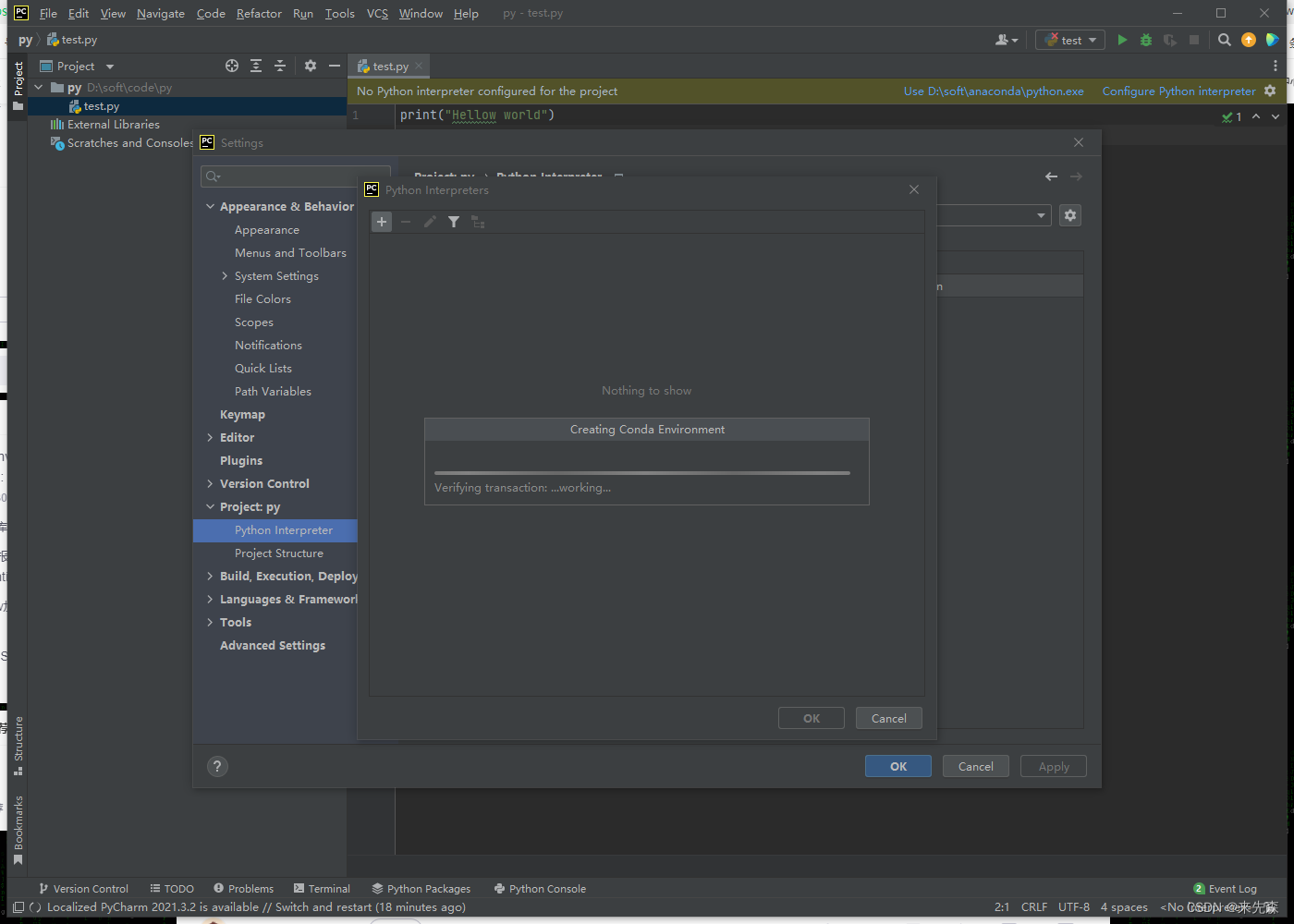Open the VCS menu
1294x924 pixels.
click(377, 13)
